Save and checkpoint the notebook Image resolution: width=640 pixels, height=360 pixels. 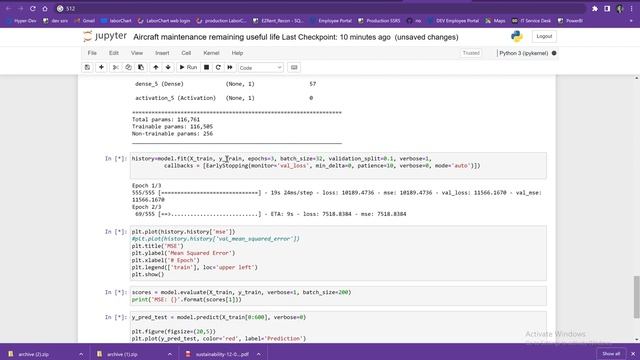click(x=87, y=67)
